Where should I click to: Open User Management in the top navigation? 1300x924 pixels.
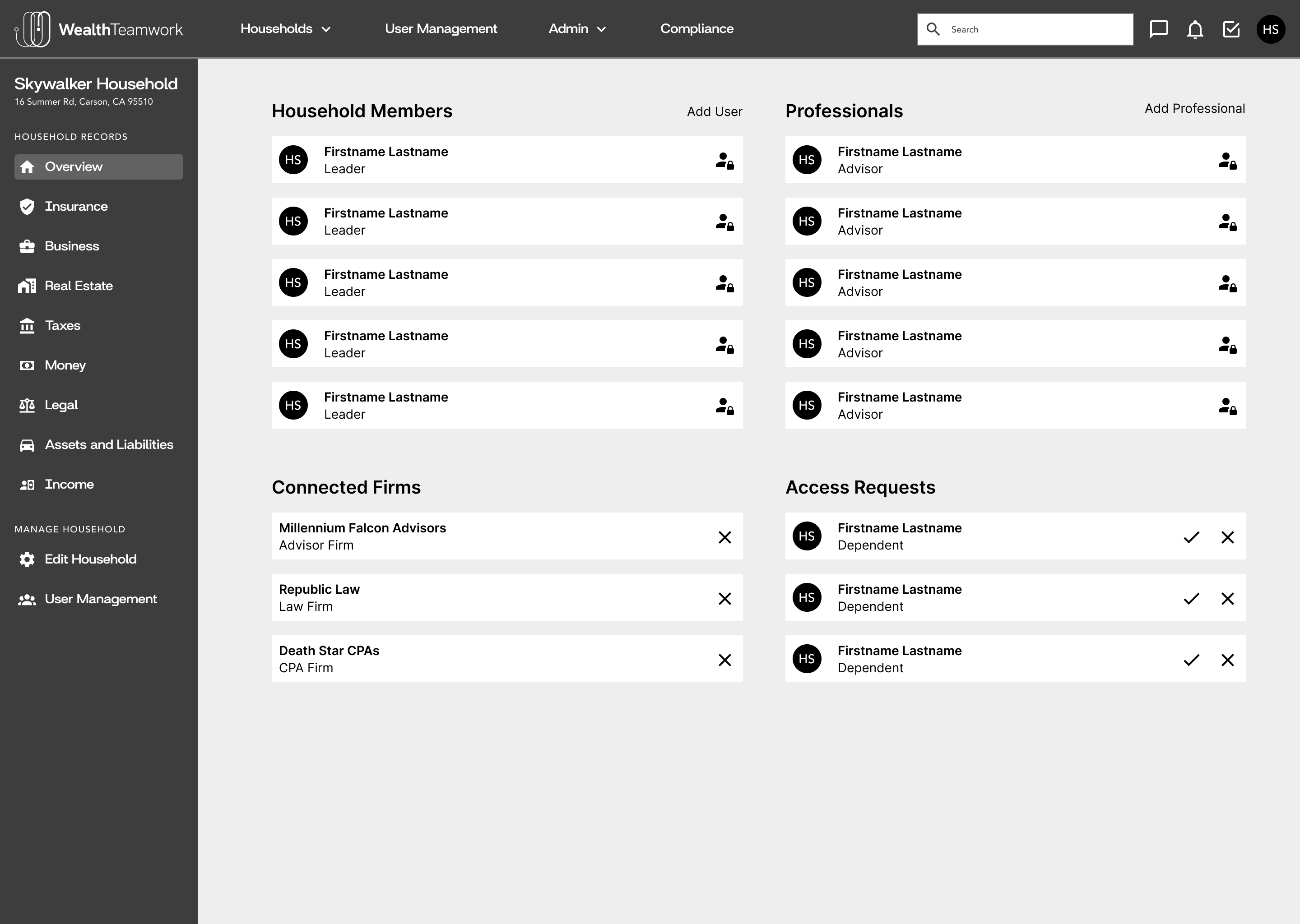coord(441,28)
